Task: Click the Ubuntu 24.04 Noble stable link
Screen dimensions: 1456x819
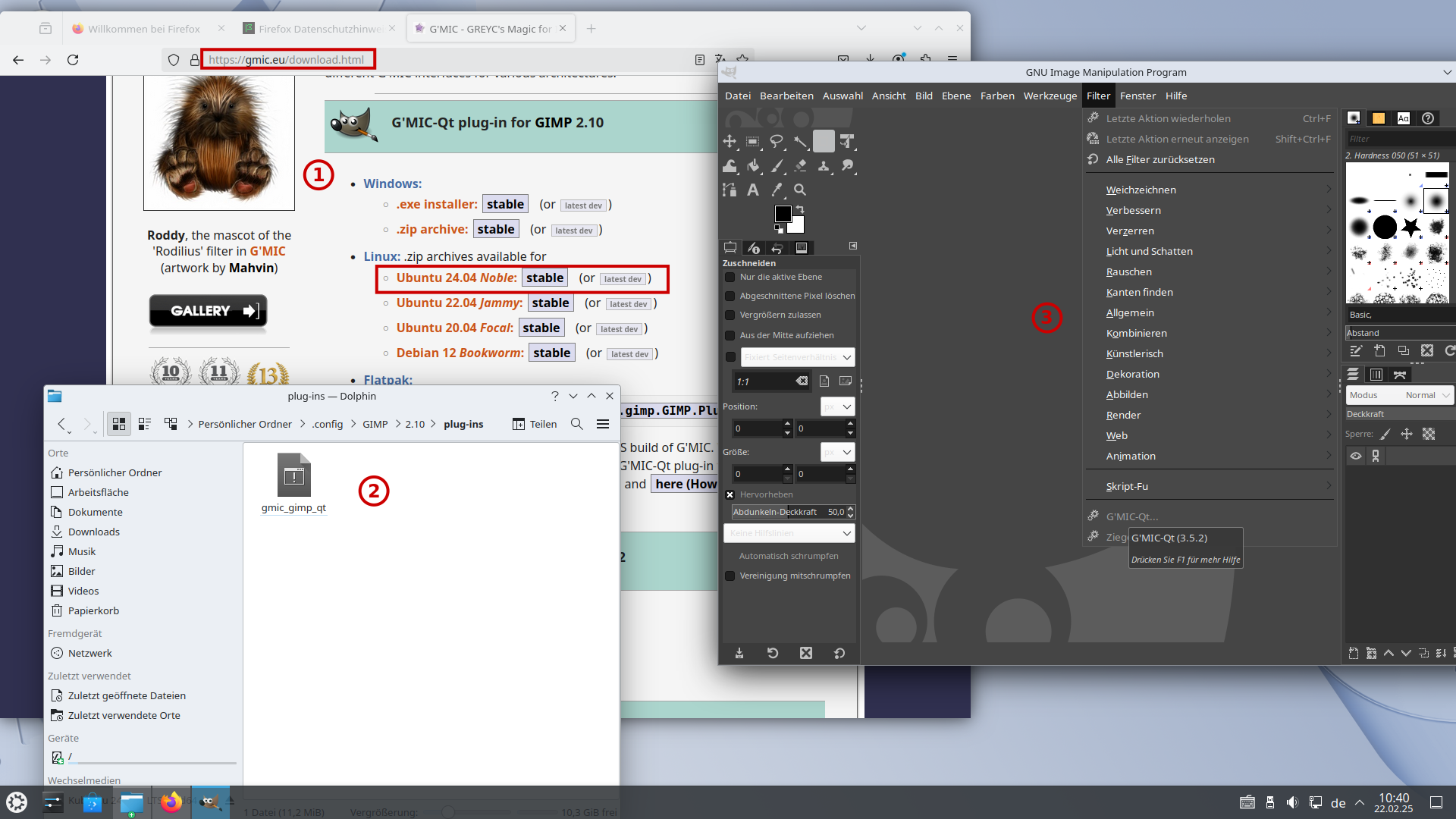Action: tap(544, 278)
